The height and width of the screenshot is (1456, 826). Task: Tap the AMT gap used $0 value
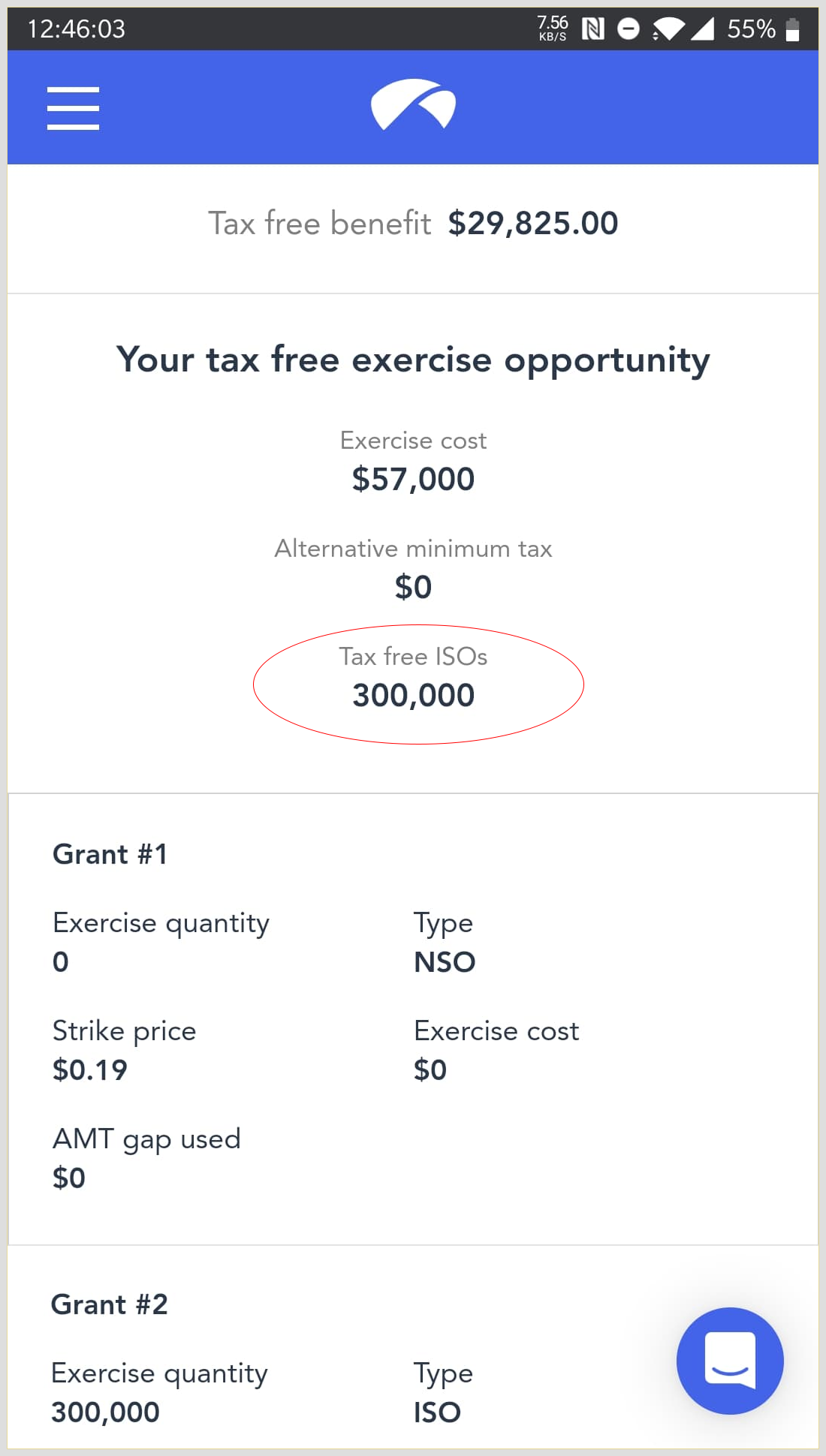[x=69, y=1178]
